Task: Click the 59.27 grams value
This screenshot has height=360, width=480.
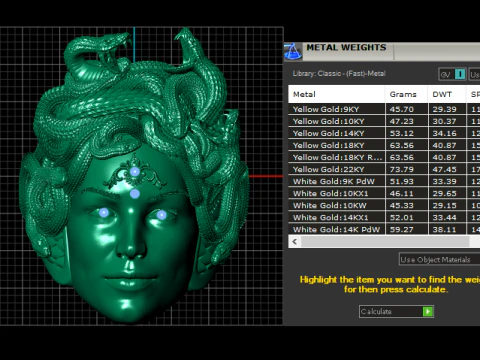Action: click(x=402, y=229)
